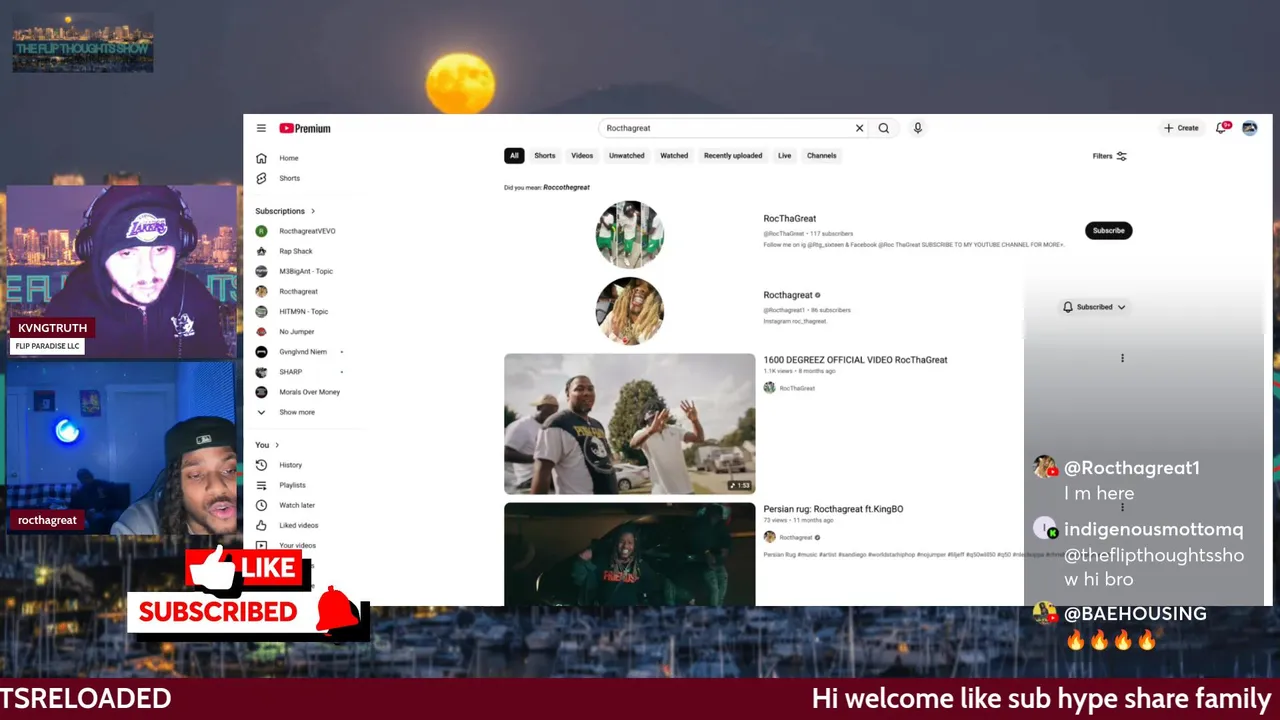Play the 1600 DEGREEZ video thumbnail
Image resolution: width=1280 pixels, height=720 pixels.
pos(630,424)
